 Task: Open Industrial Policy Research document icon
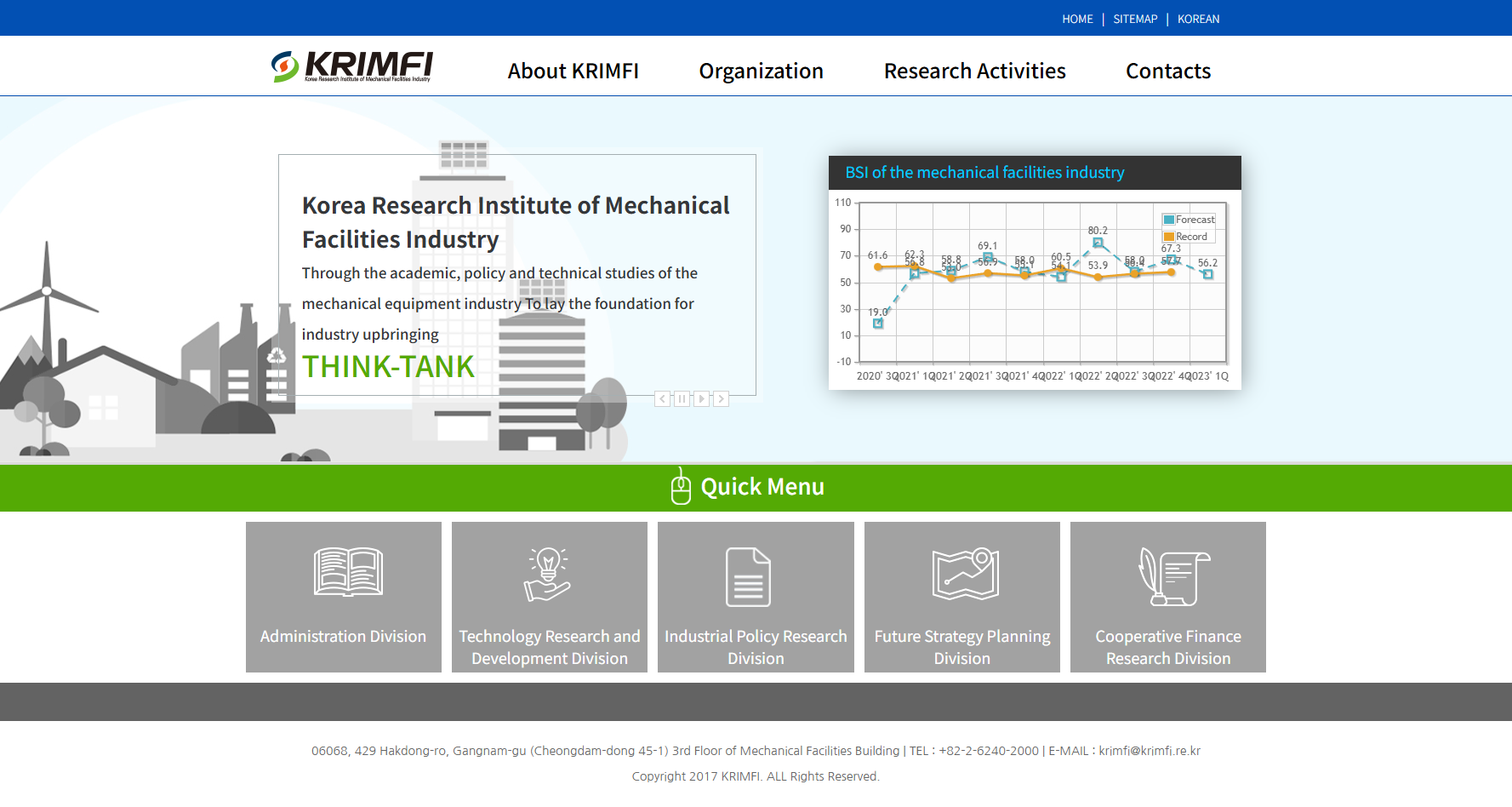(748, 577)
